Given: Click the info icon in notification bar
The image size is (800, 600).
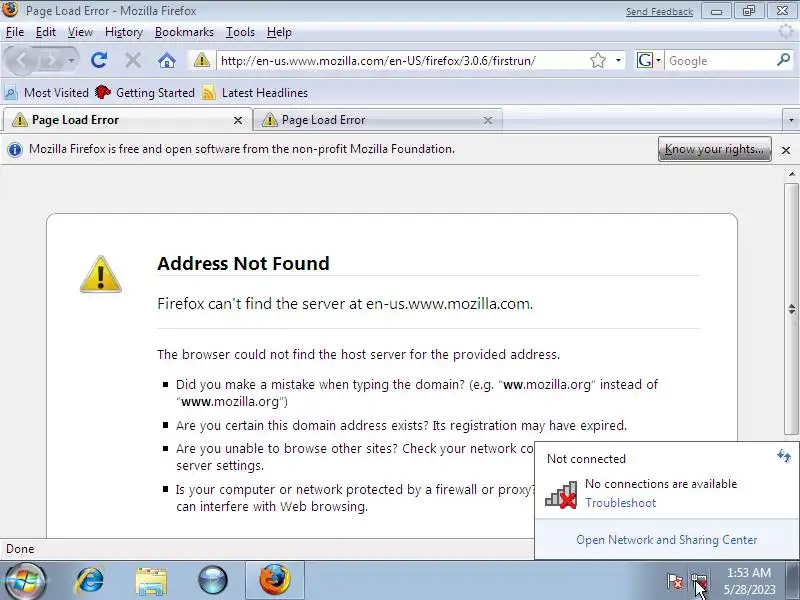Looking at the screenshot, I should (x=15, y=149).
